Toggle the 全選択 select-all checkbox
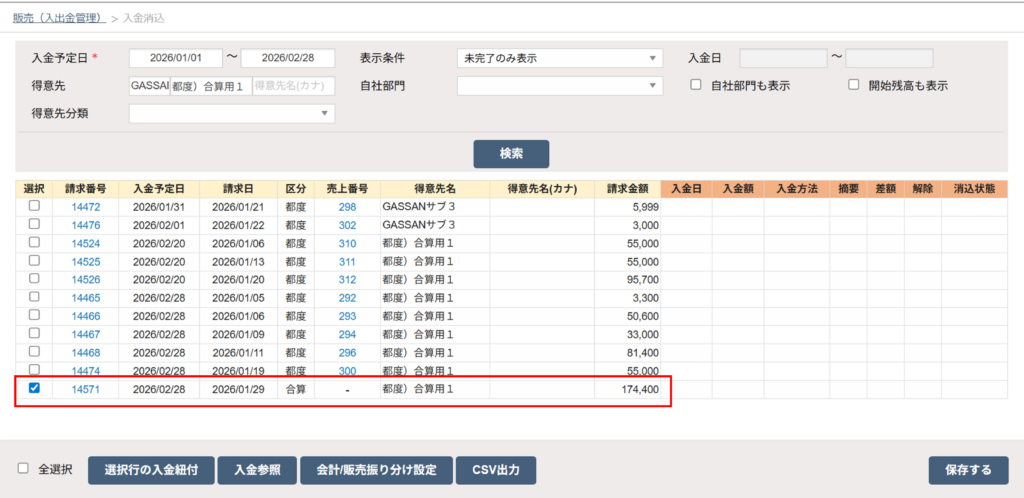 pyautogui.click(x=24, y=469)
